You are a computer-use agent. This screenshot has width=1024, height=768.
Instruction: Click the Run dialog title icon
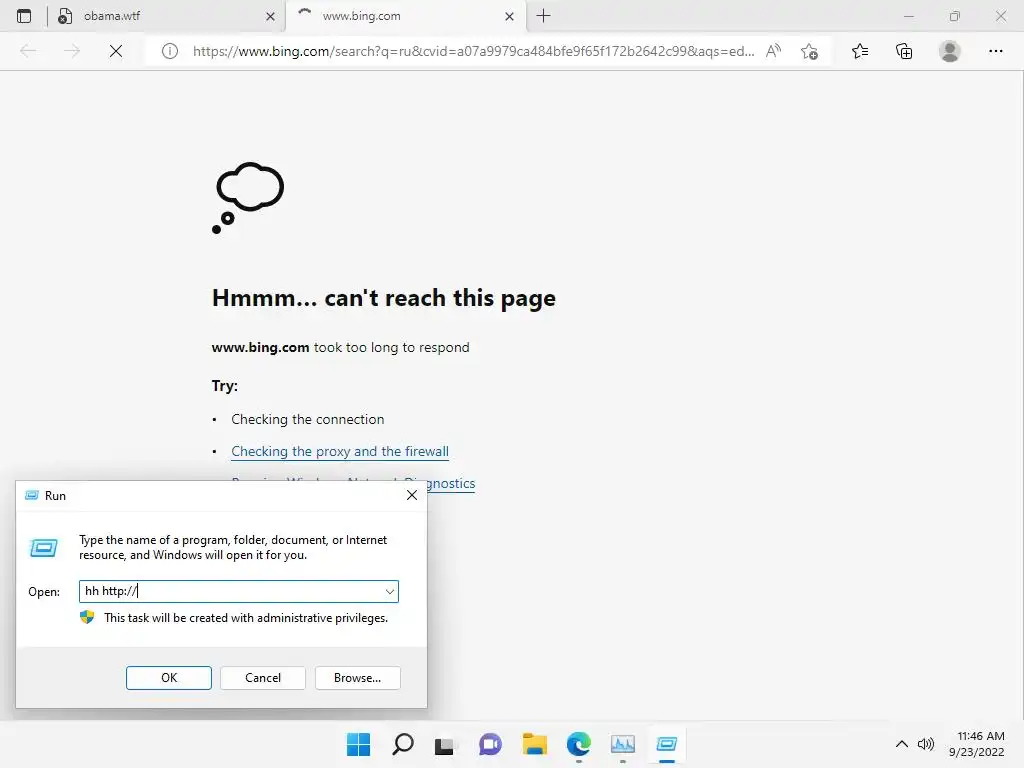(31, 495)
